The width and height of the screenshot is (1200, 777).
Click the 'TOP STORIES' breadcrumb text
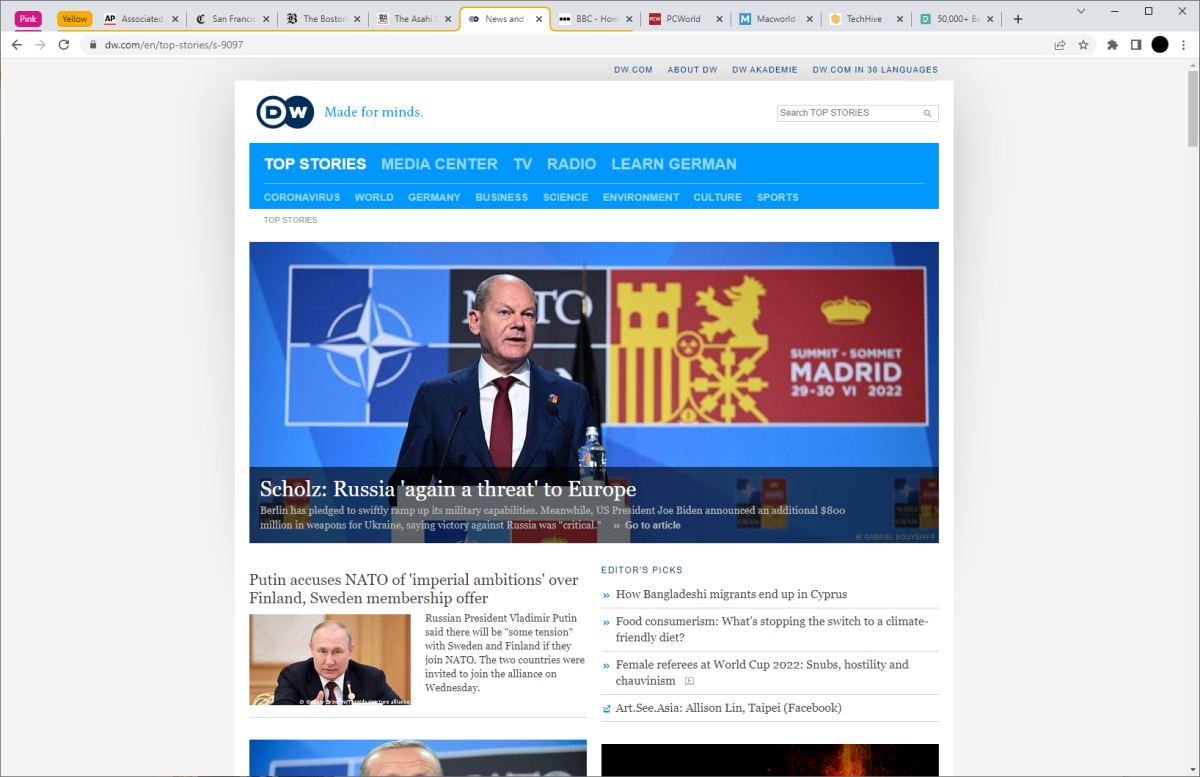(290, 220)
